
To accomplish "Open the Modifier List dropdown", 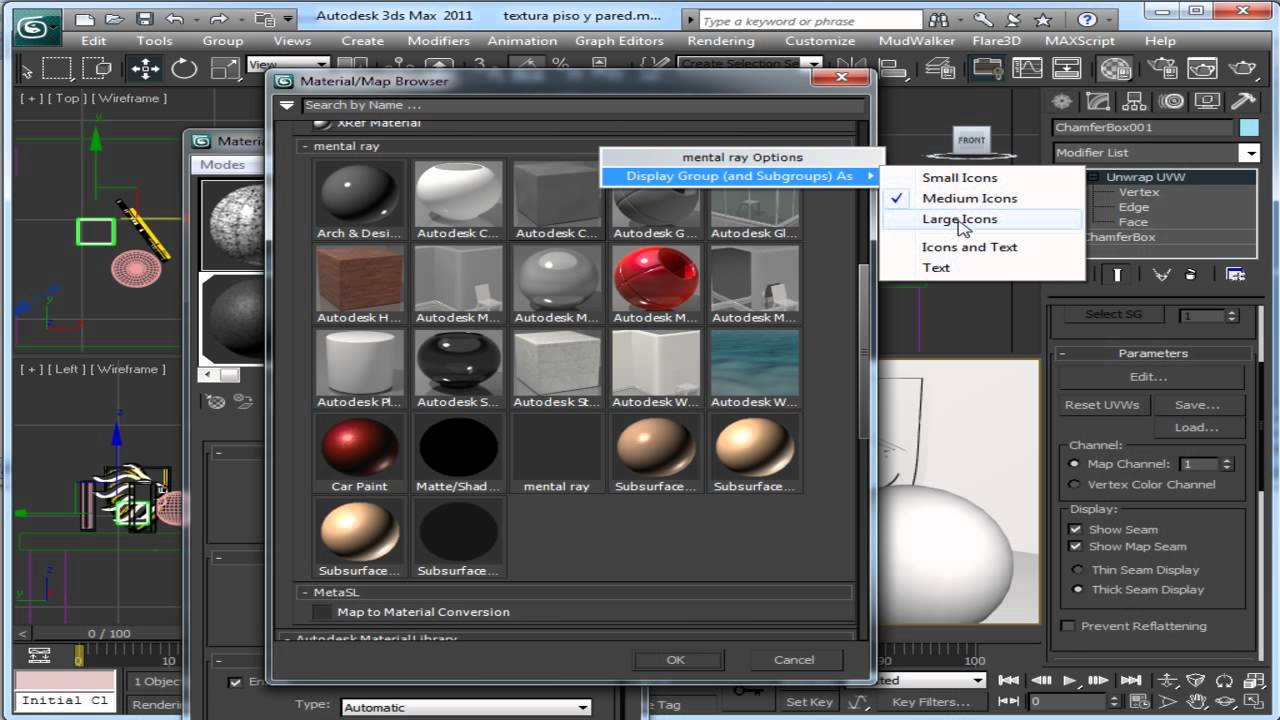I will (x=1249, y=153).
